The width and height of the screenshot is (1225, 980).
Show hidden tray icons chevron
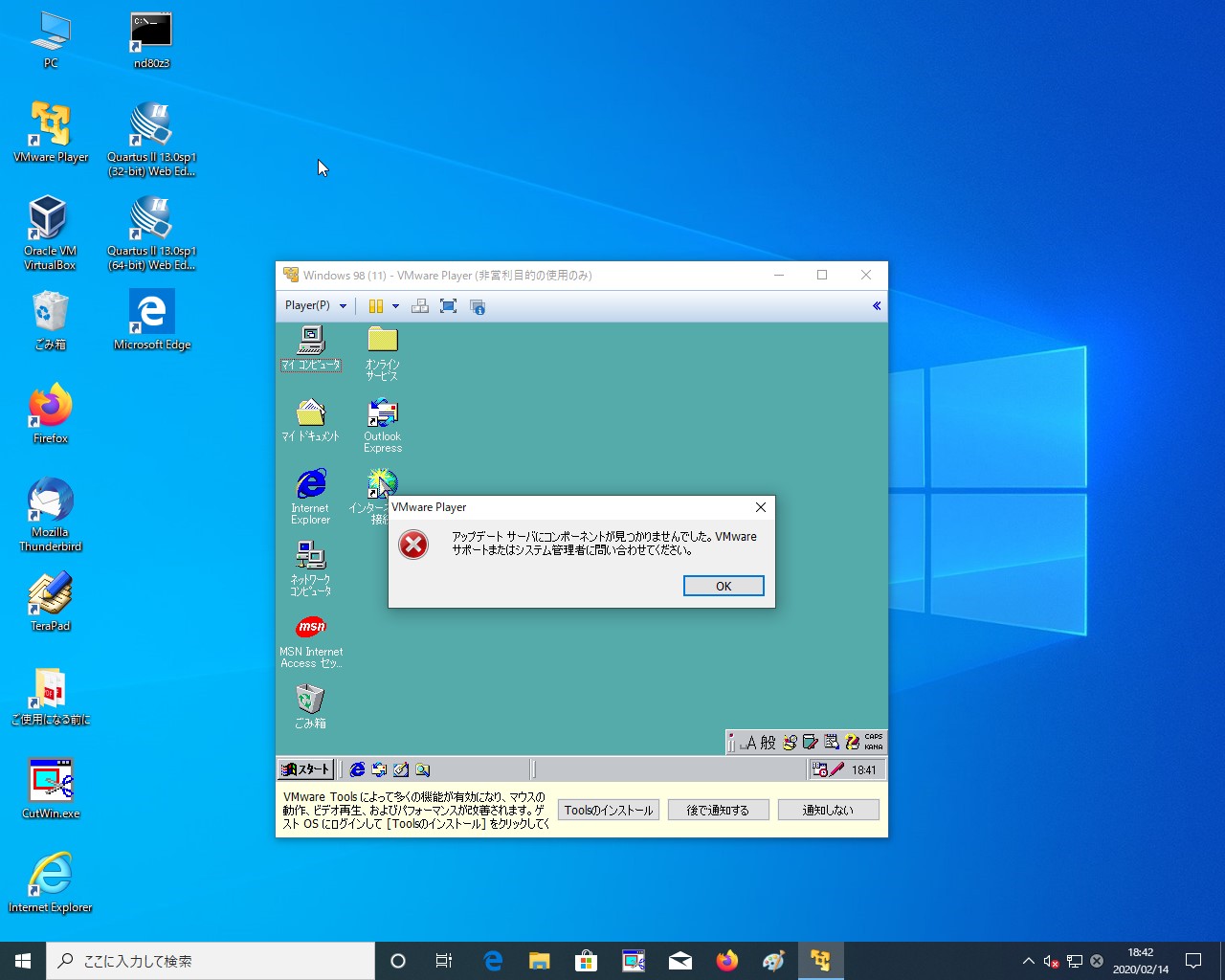[1028, 961]
